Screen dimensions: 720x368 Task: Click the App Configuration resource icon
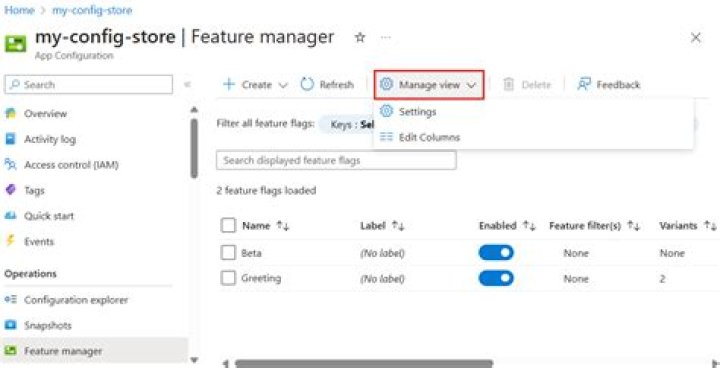click(x=15, y=44)
